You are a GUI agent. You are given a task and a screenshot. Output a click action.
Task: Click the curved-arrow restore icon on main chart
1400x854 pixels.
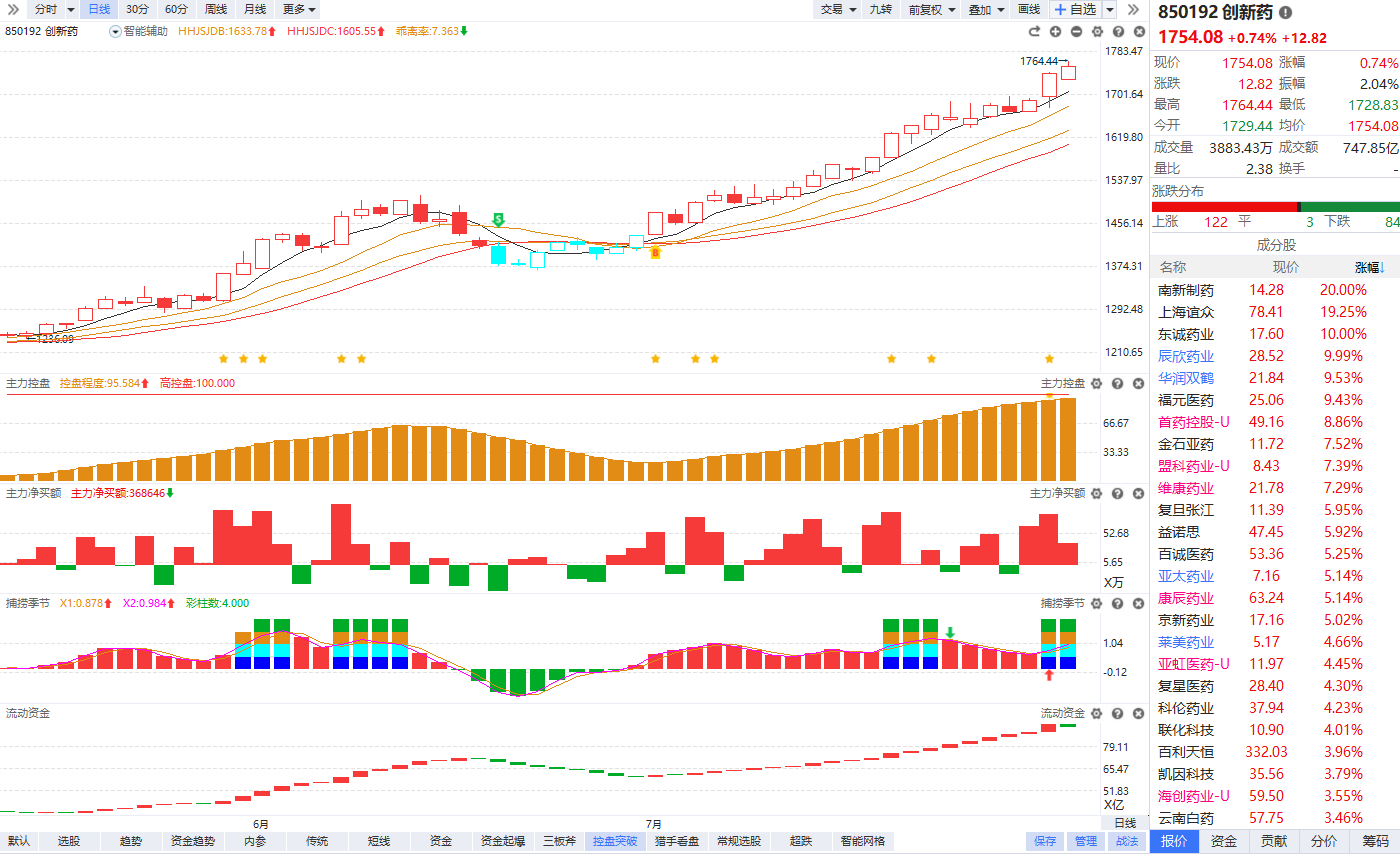(1035, 31)
